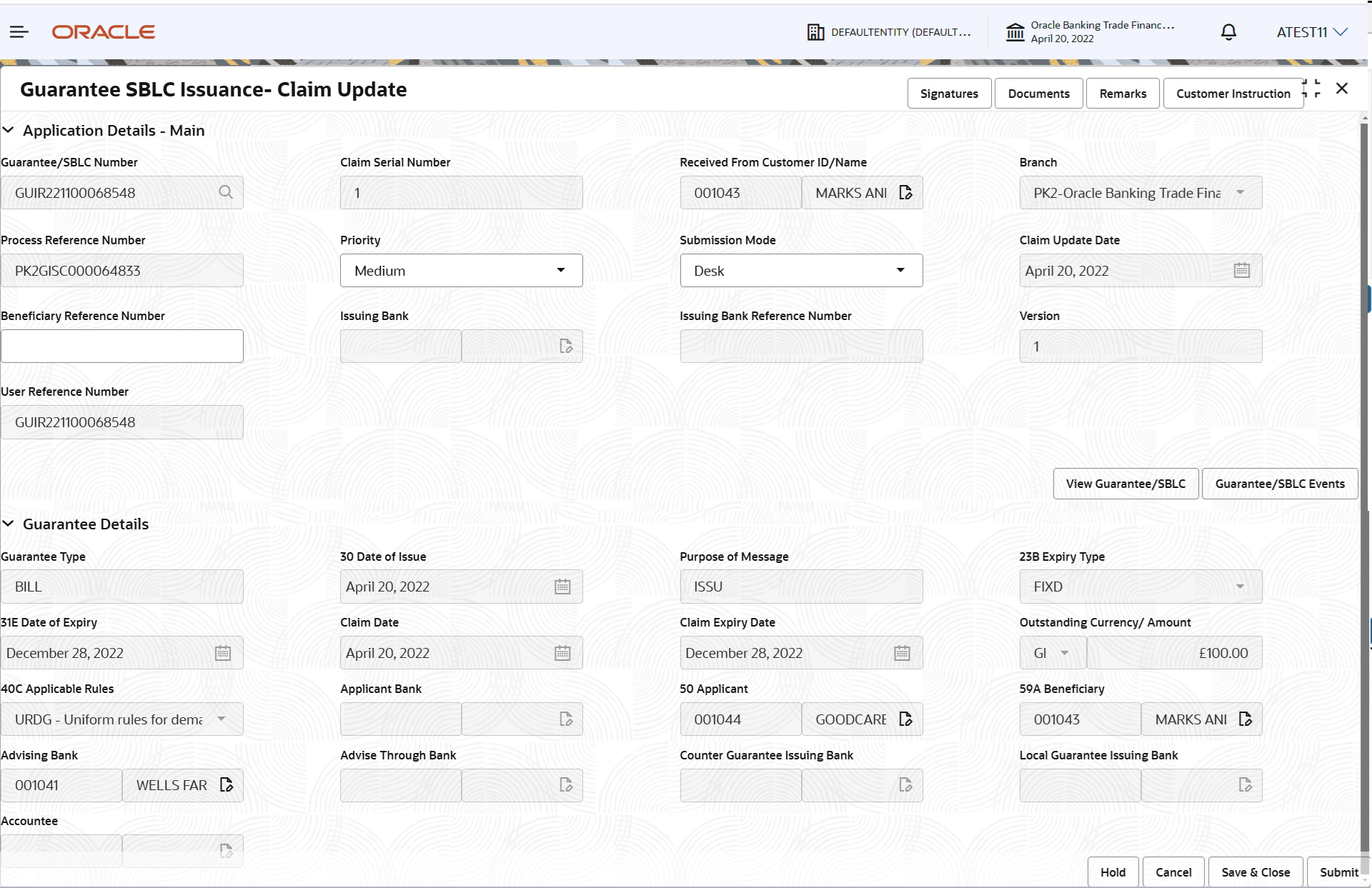Open the Documents tab button
The height and width of the screenshot is (888, 1372).
(x=1038, y=94)
